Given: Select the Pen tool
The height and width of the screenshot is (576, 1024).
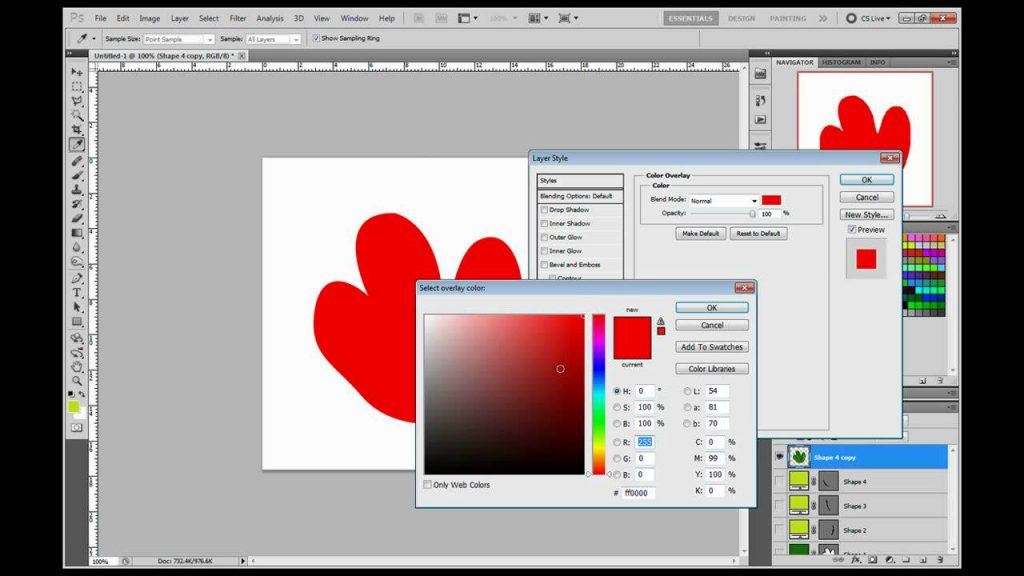Looking at the screenshot, I should (x=77, y=278).
